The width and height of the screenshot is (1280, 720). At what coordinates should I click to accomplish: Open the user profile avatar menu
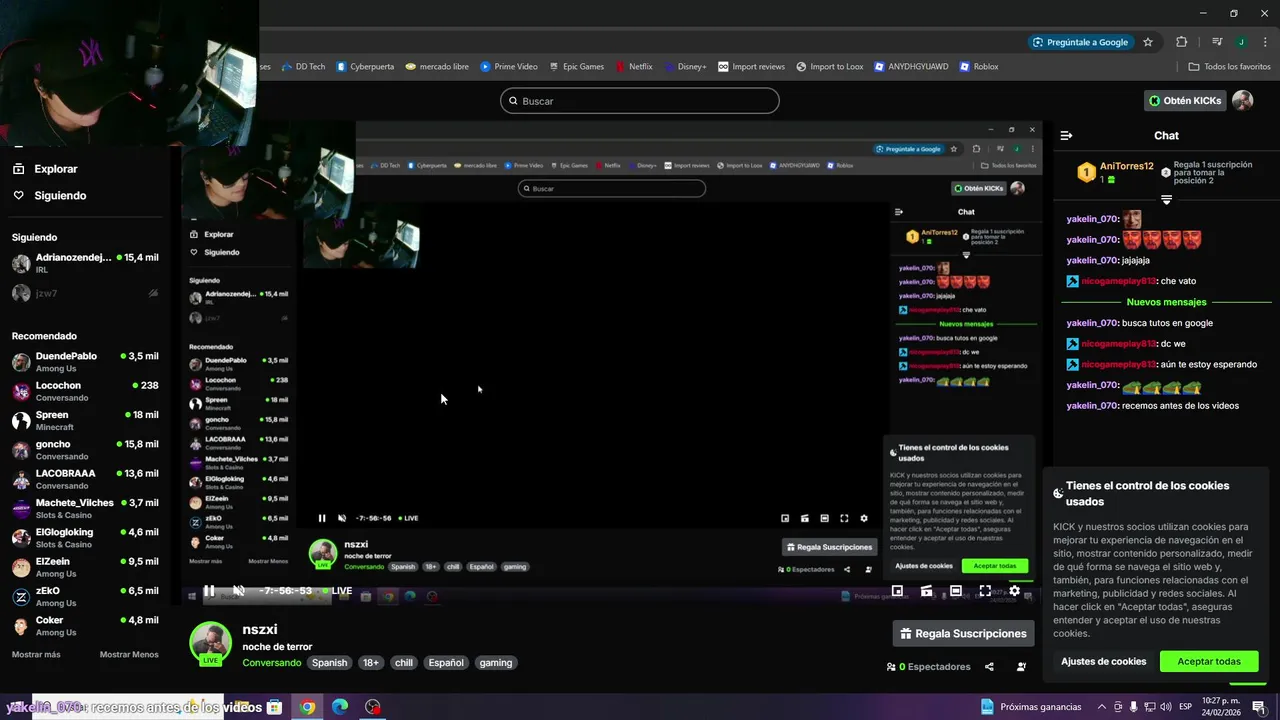click(x=1242, y=101)
